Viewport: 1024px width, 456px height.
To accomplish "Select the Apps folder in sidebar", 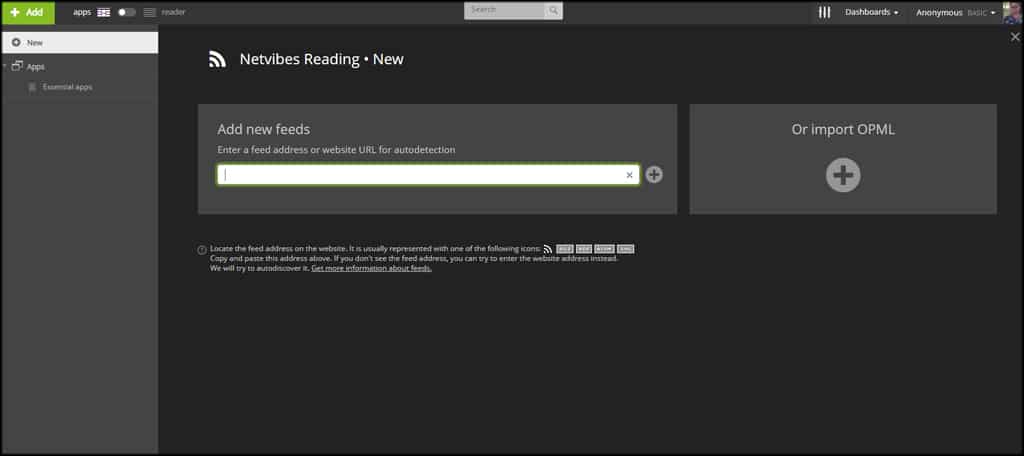I will point(29,67).
